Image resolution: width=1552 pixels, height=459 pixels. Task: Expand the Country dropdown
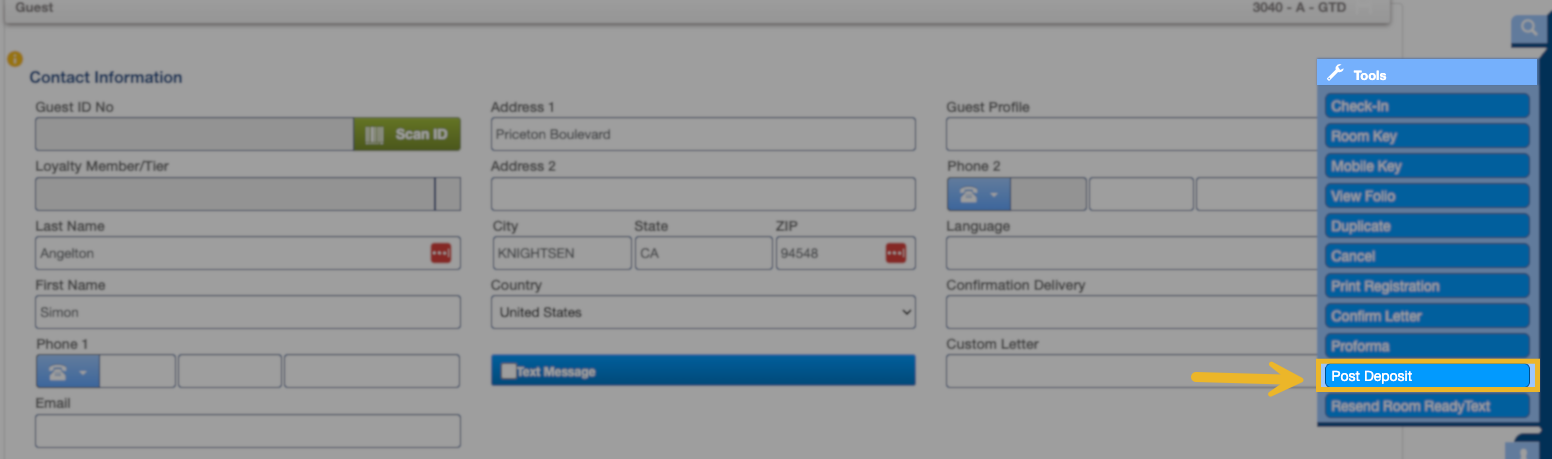[x=703, y=312]
